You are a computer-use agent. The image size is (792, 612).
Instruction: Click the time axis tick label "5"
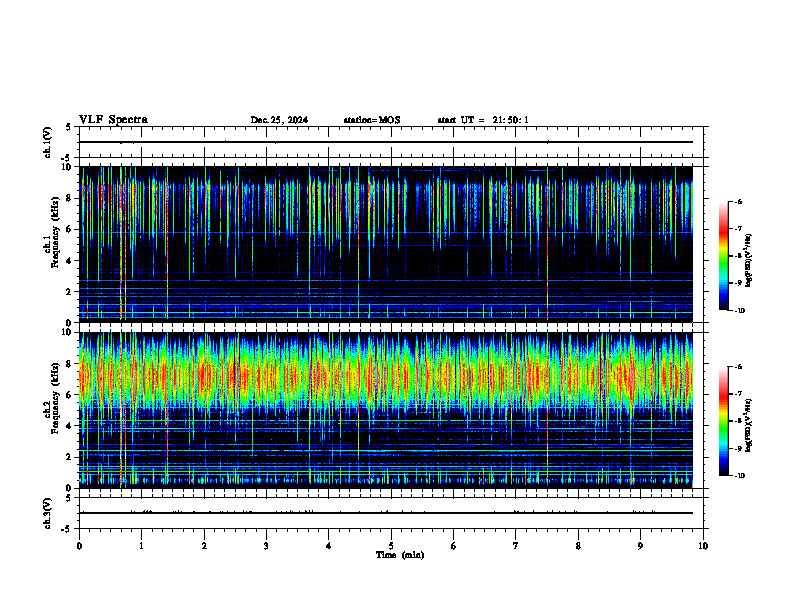pyautogui.click(x=391, y=546)
